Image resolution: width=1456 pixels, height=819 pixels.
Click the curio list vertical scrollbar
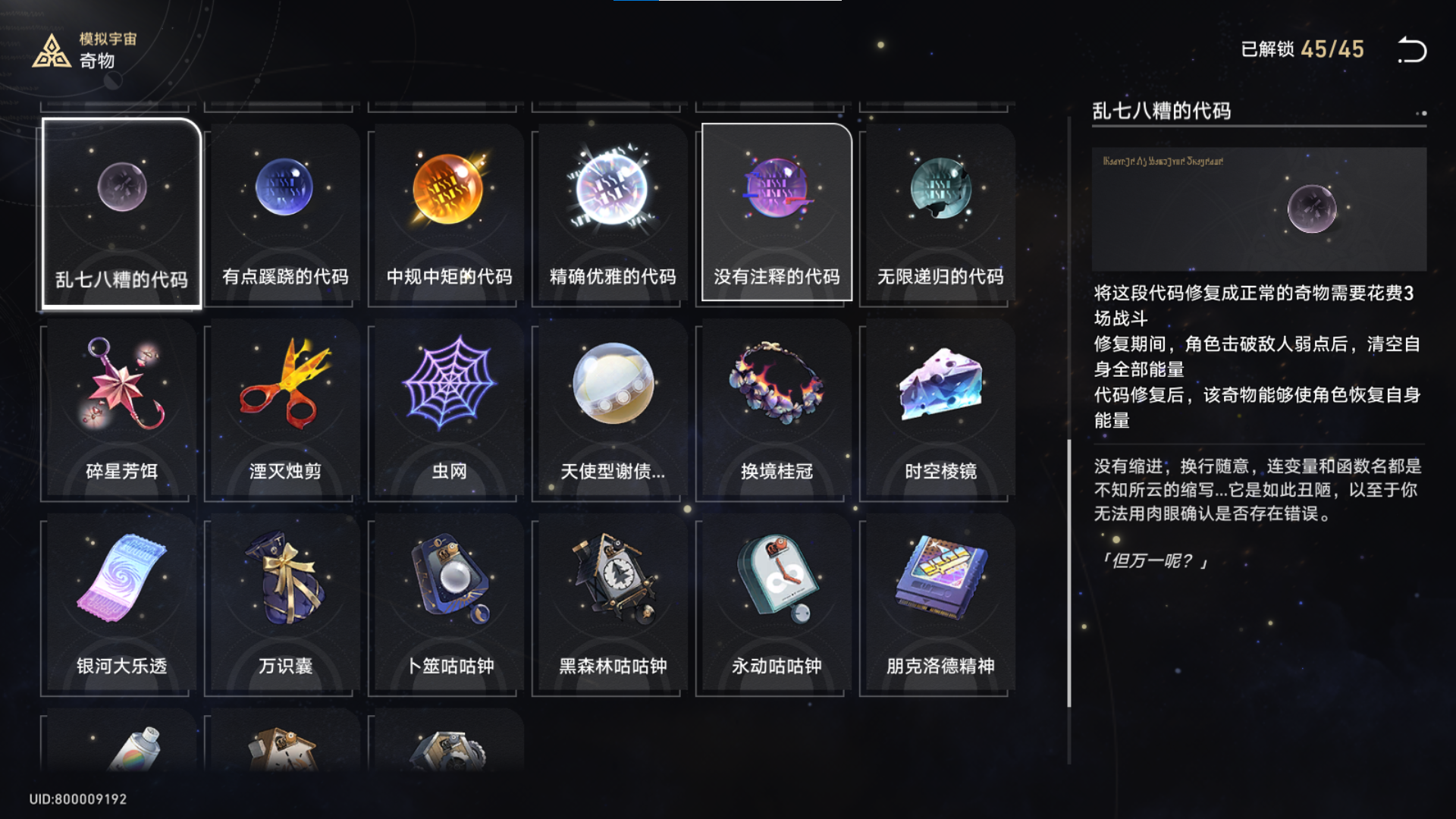pos(1069,573)
